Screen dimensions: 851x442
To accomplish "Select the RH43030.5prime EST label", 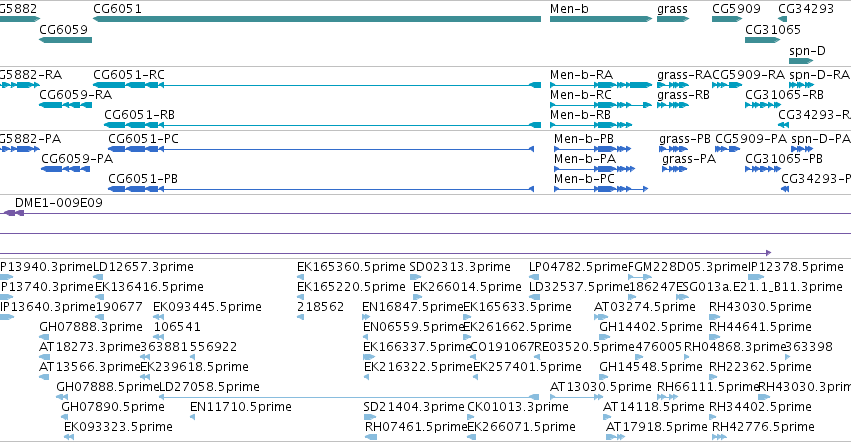I will (760, 306).
